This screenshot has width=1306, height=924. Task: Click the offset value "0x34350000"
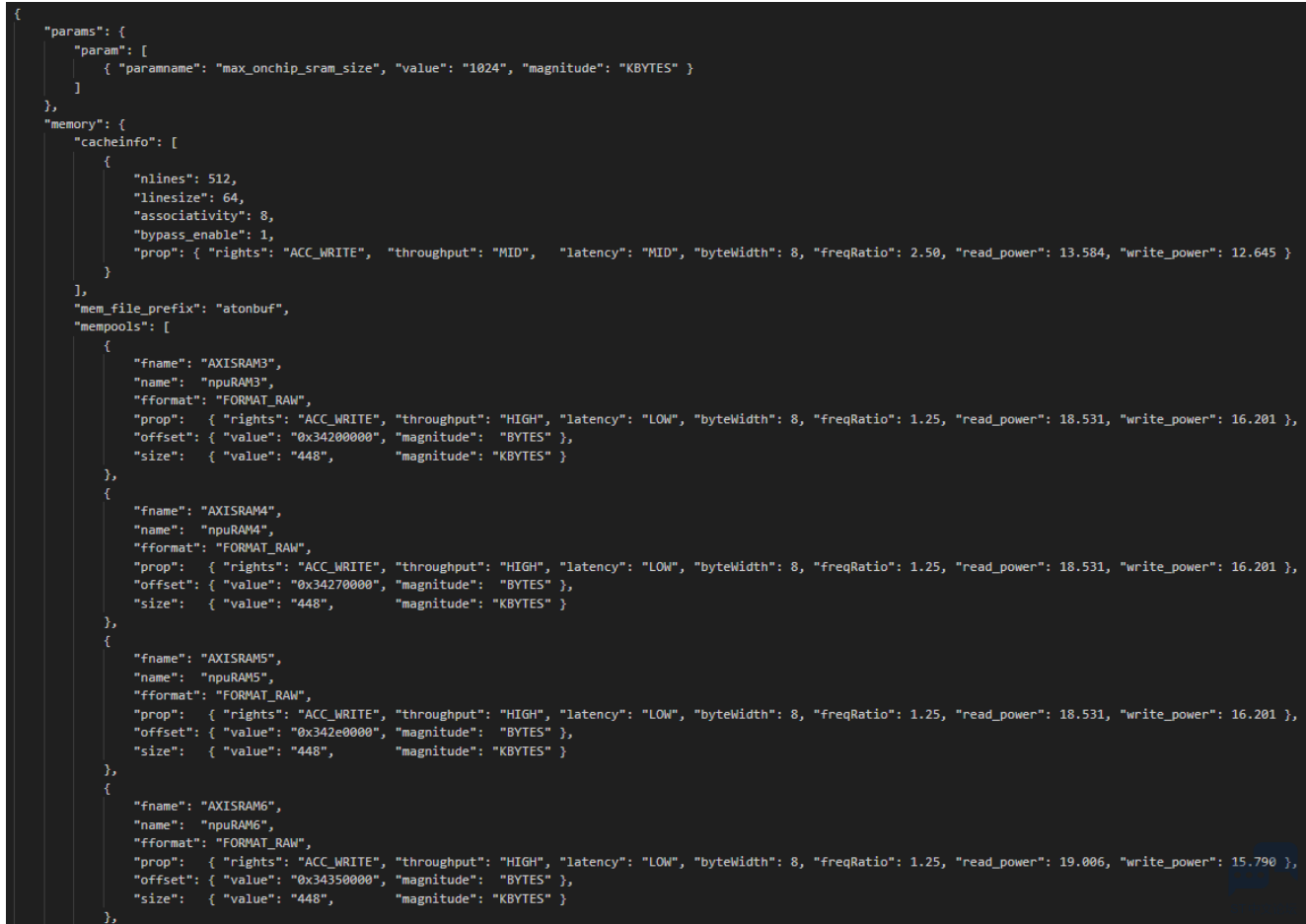pyautogui.click(x=334, y=881)
